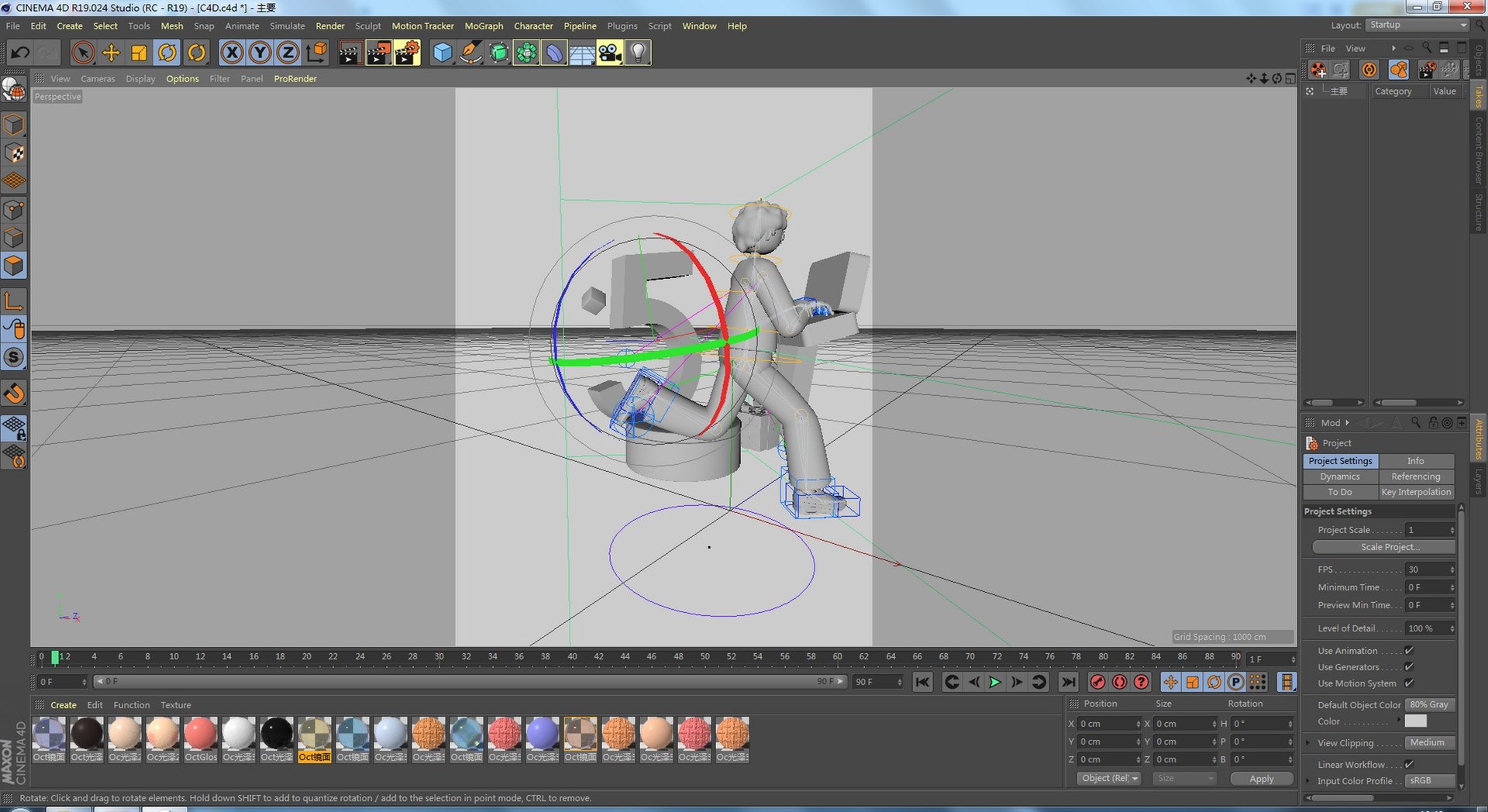Click the coordinate system icon

click(x=316, y=53)
